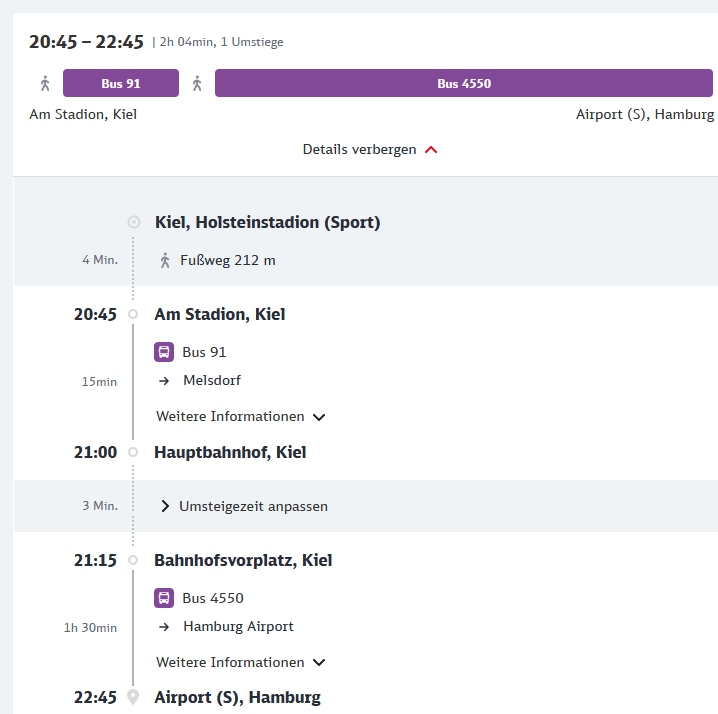Viewport: 718px width, 714px height.
Task: Click the stop marker circle at 21:15
Action: 133,560
